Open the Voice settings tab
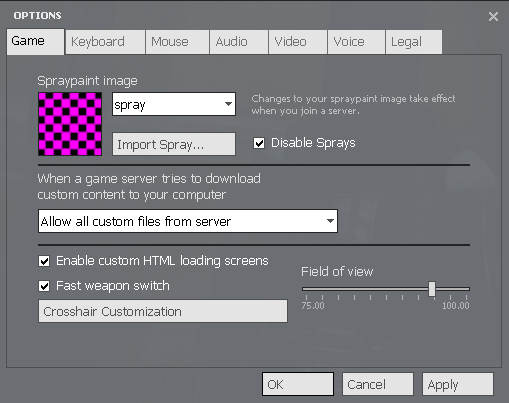 click(356, 42)
